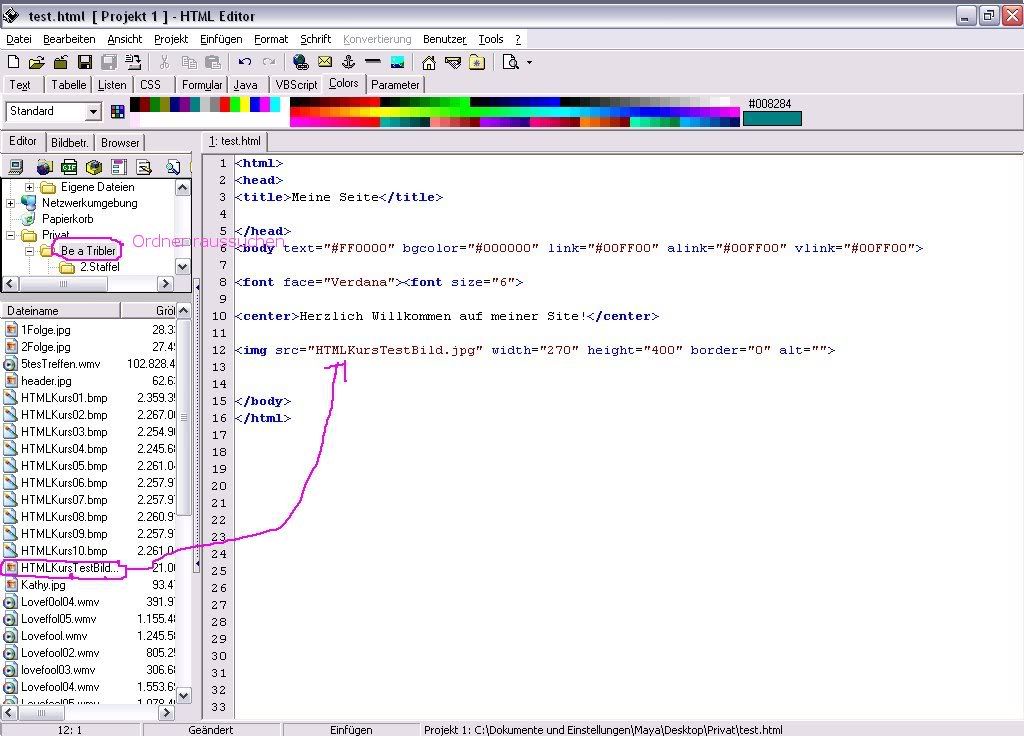Collapse the Privat folder

click(10, 235)
